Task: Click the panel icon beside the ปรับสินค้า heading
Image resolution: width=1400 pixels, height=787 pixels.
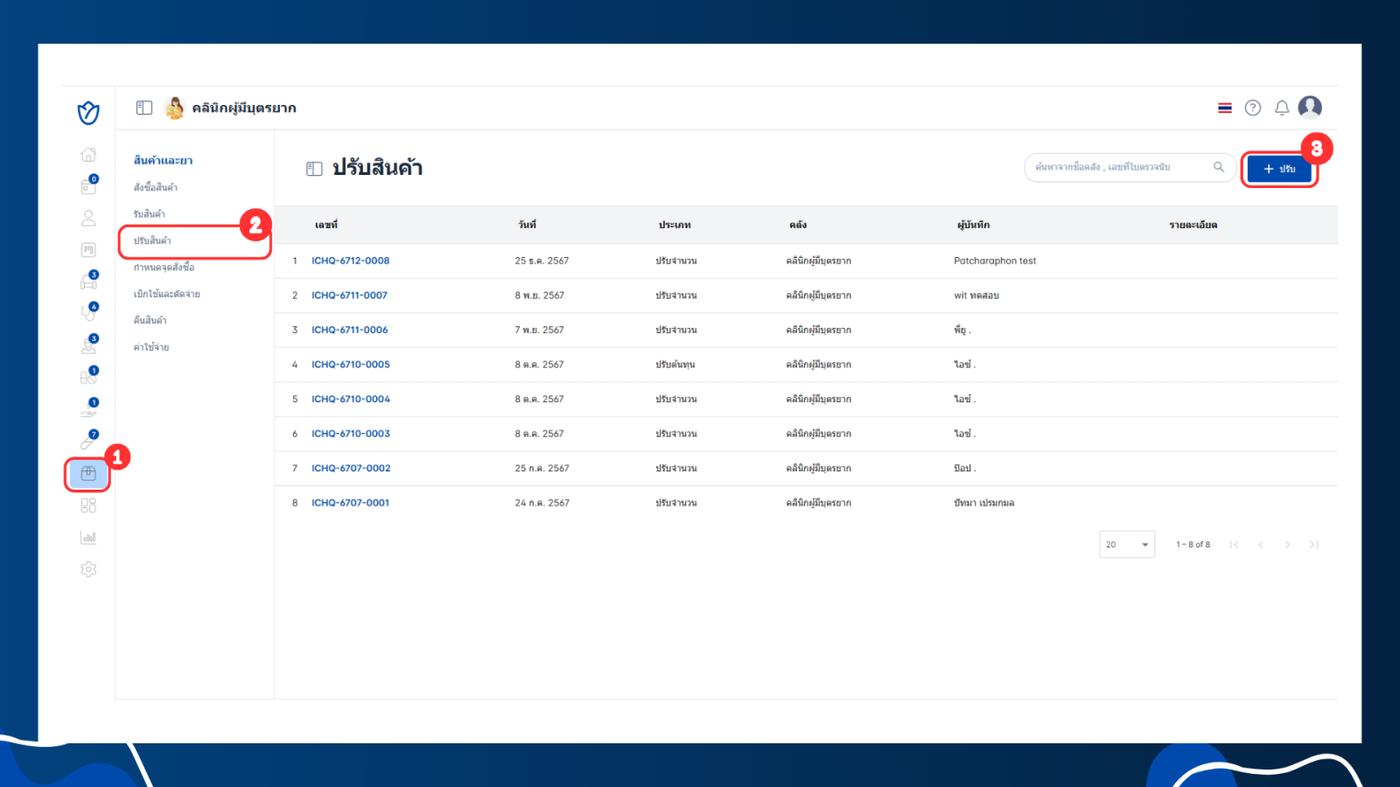Action: 314,169
